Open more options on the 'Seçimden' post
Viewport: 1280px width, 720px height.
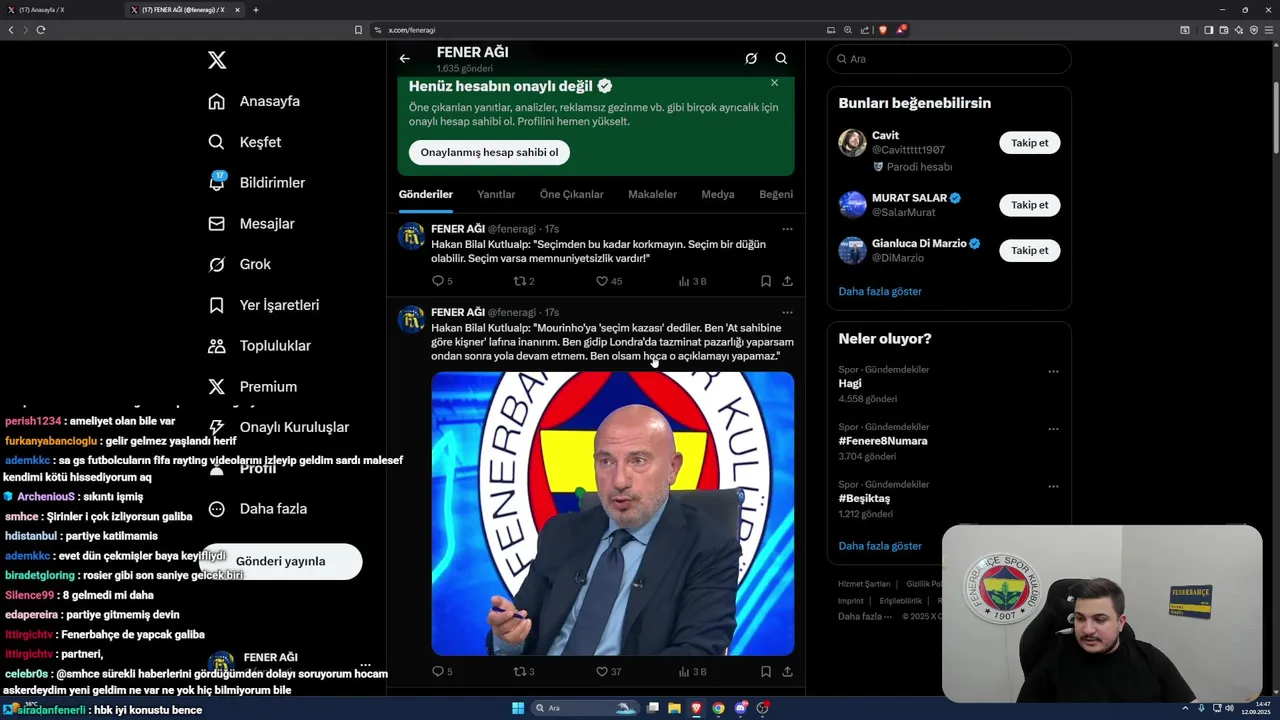(x=787, y=229)
